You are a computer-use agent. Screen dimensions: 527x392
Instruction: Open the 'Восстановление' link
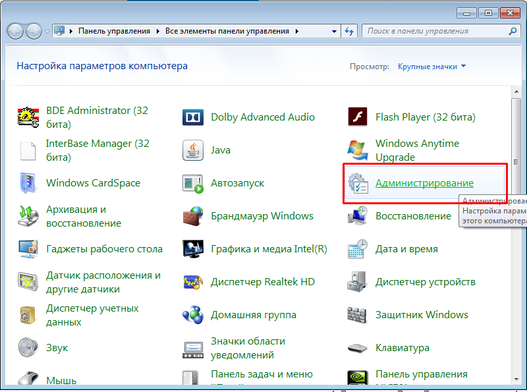click(413, 216)
